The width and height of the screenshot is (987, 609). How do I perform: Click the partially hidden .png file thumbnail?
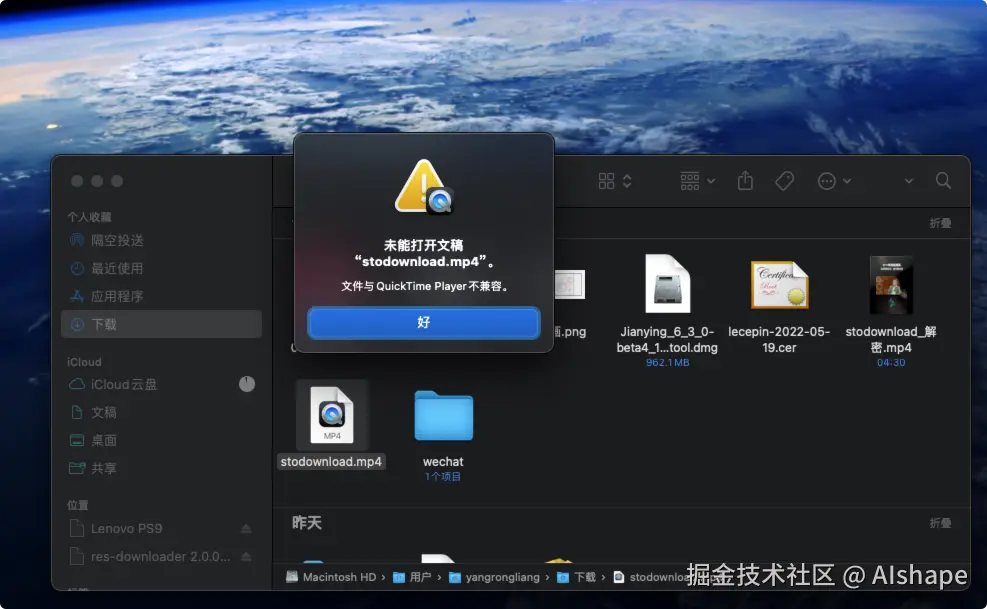(570, 285)
